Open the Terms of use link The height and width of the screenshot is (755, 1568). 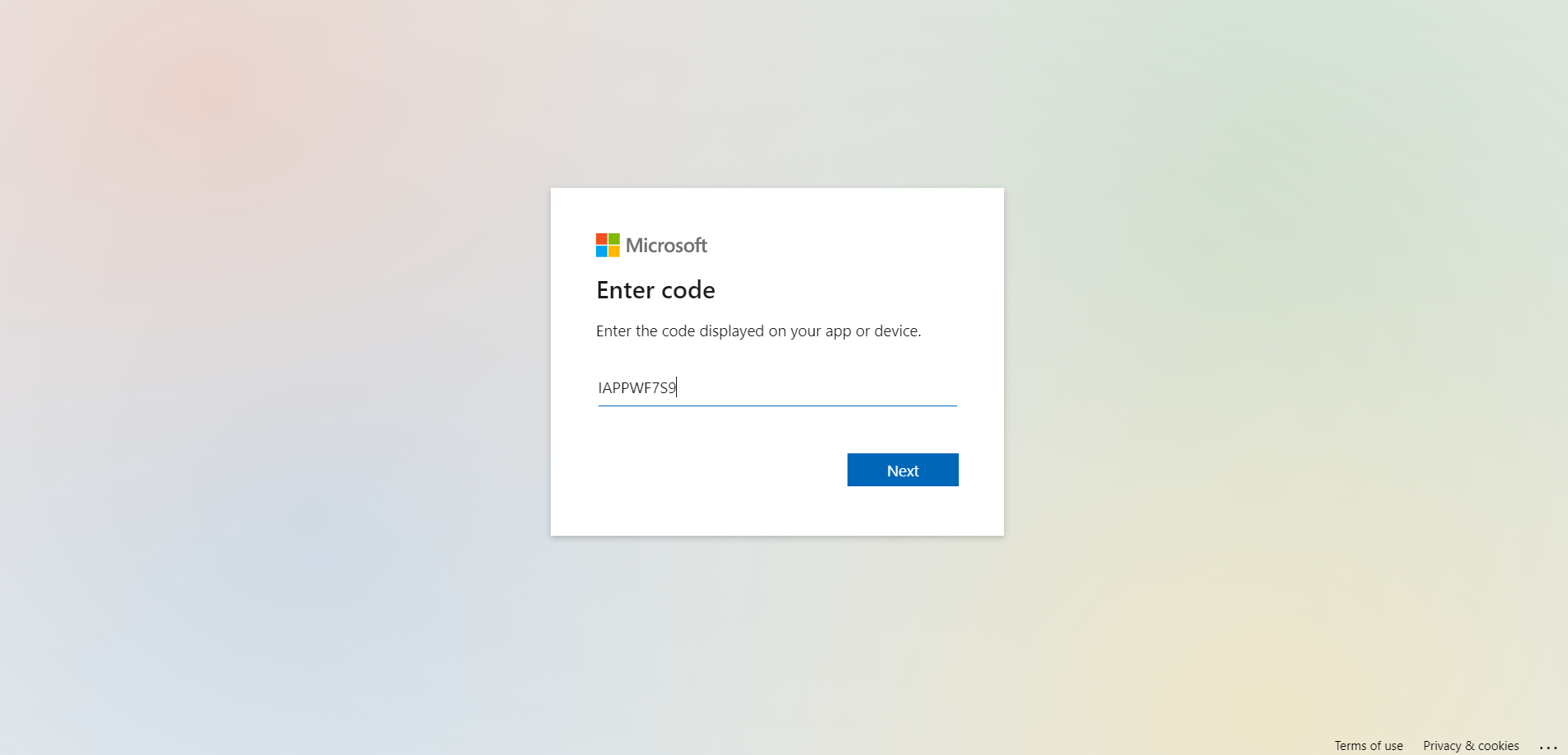click(1368, 746)
